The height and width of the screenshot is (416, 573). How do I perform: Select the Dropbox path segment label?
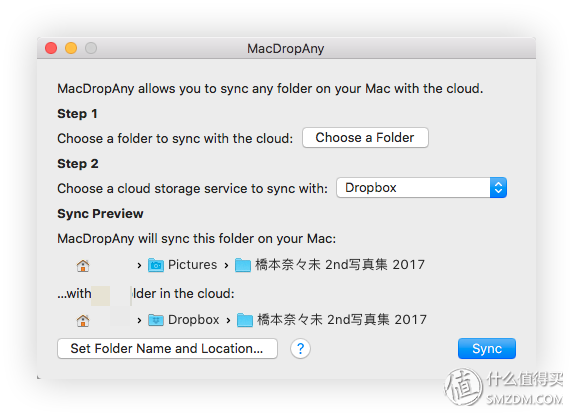click(x=194, y=320)
